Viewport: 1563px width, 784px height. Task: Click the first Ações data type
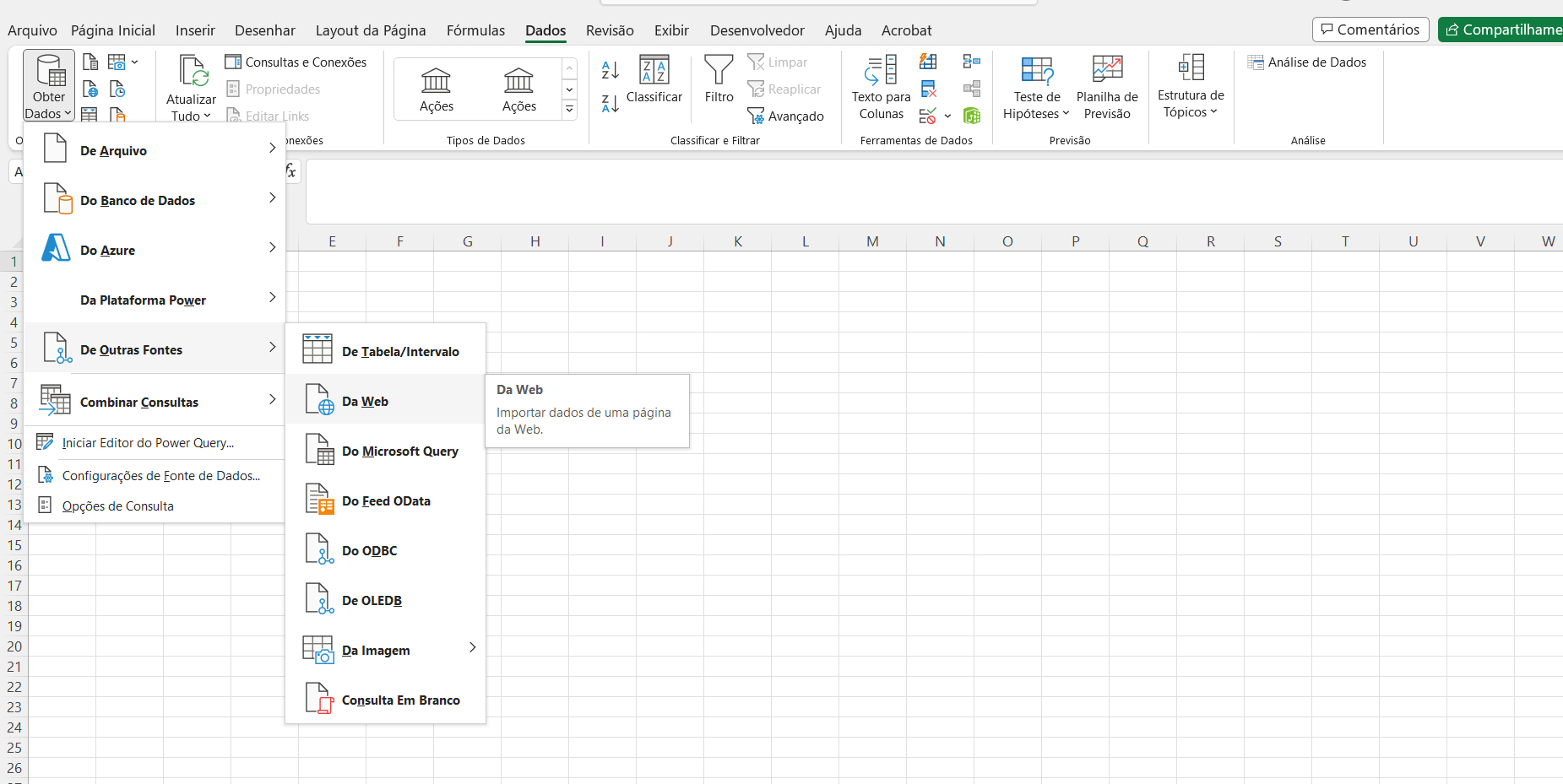coord(437,89)
